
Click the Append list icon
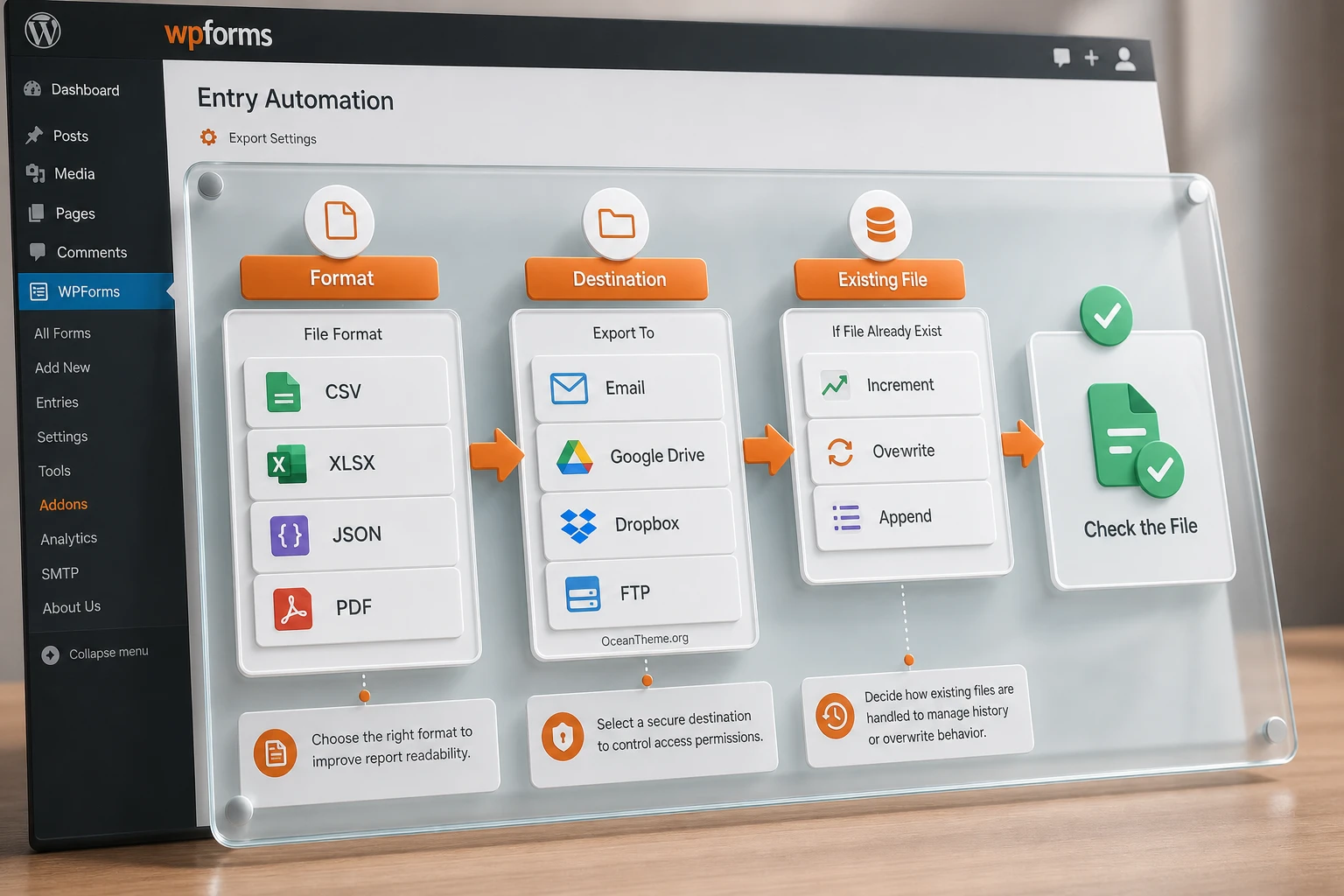(x=846, y=518)
